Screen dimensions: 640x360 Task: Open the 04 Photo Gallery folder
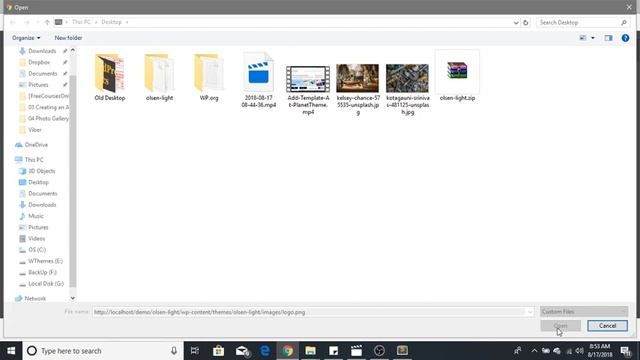pos(48,118)
